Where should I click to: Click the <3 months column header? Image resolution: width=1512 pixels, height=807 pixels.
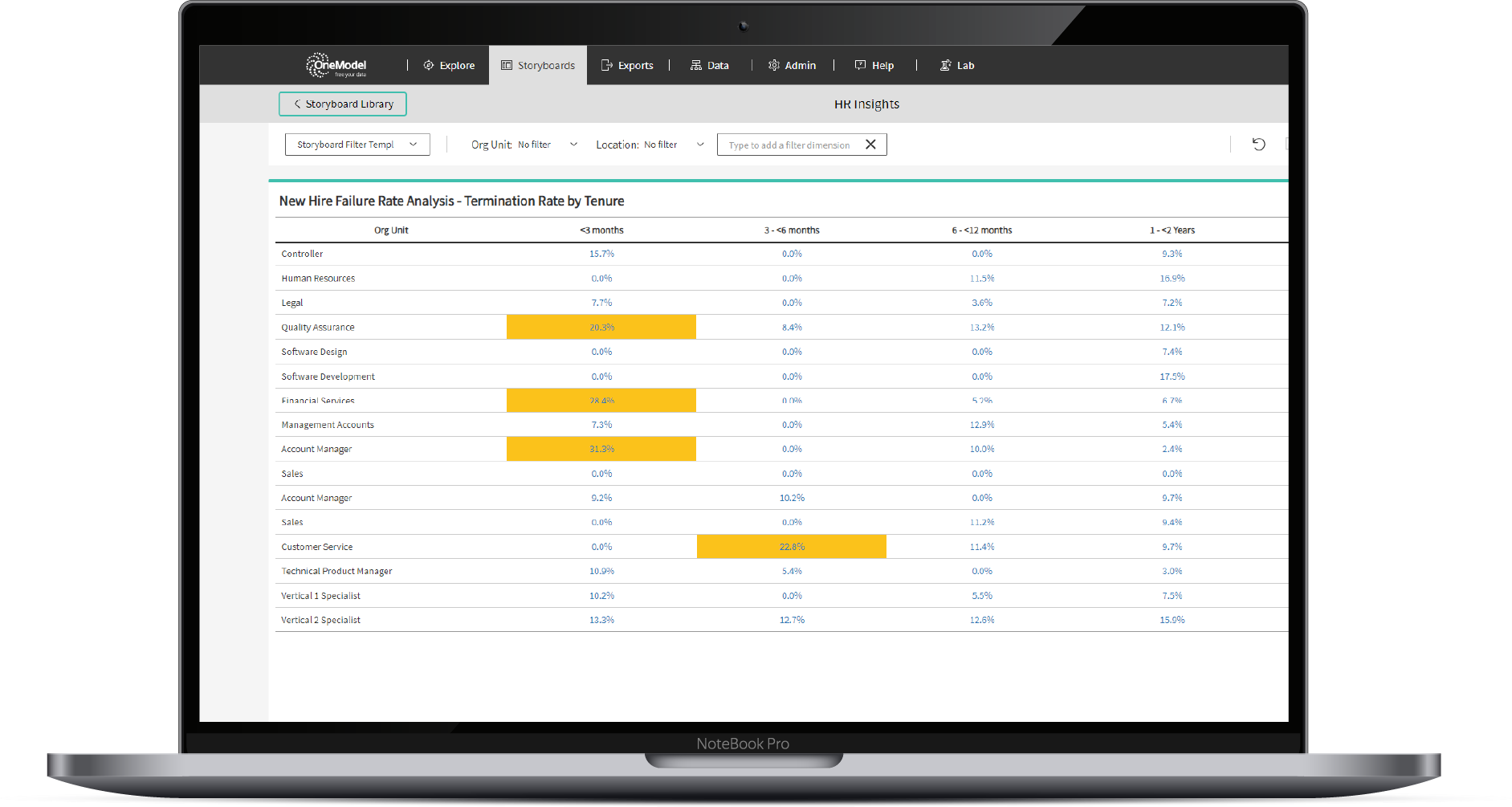click(x=601, y=230)
